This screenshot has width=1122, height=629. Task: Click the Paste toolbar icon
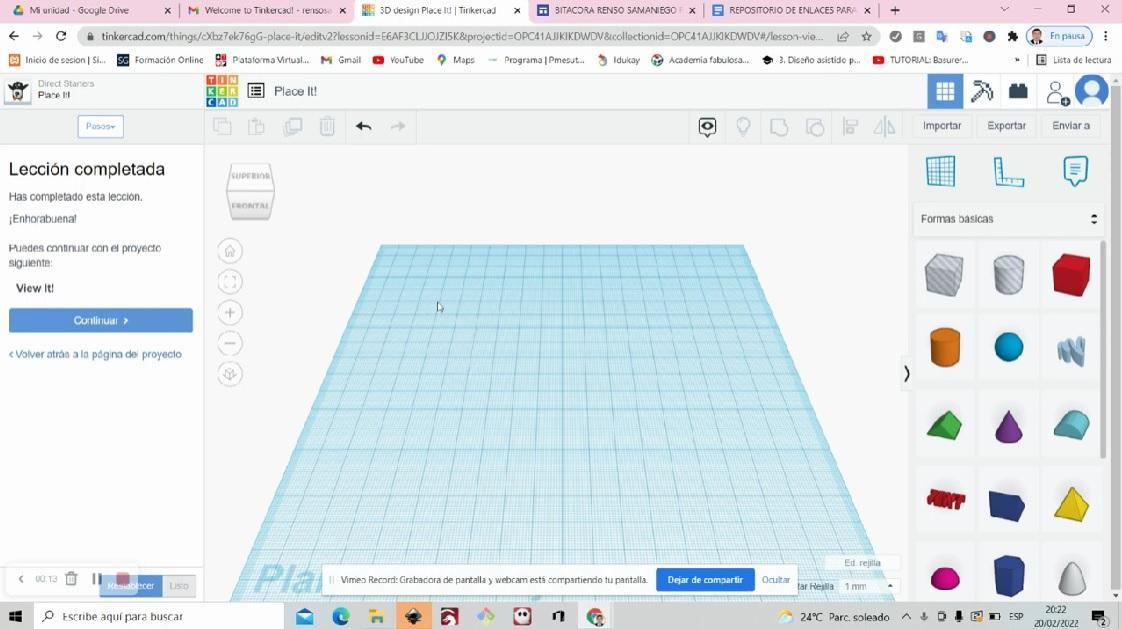(x=256, y=127)
